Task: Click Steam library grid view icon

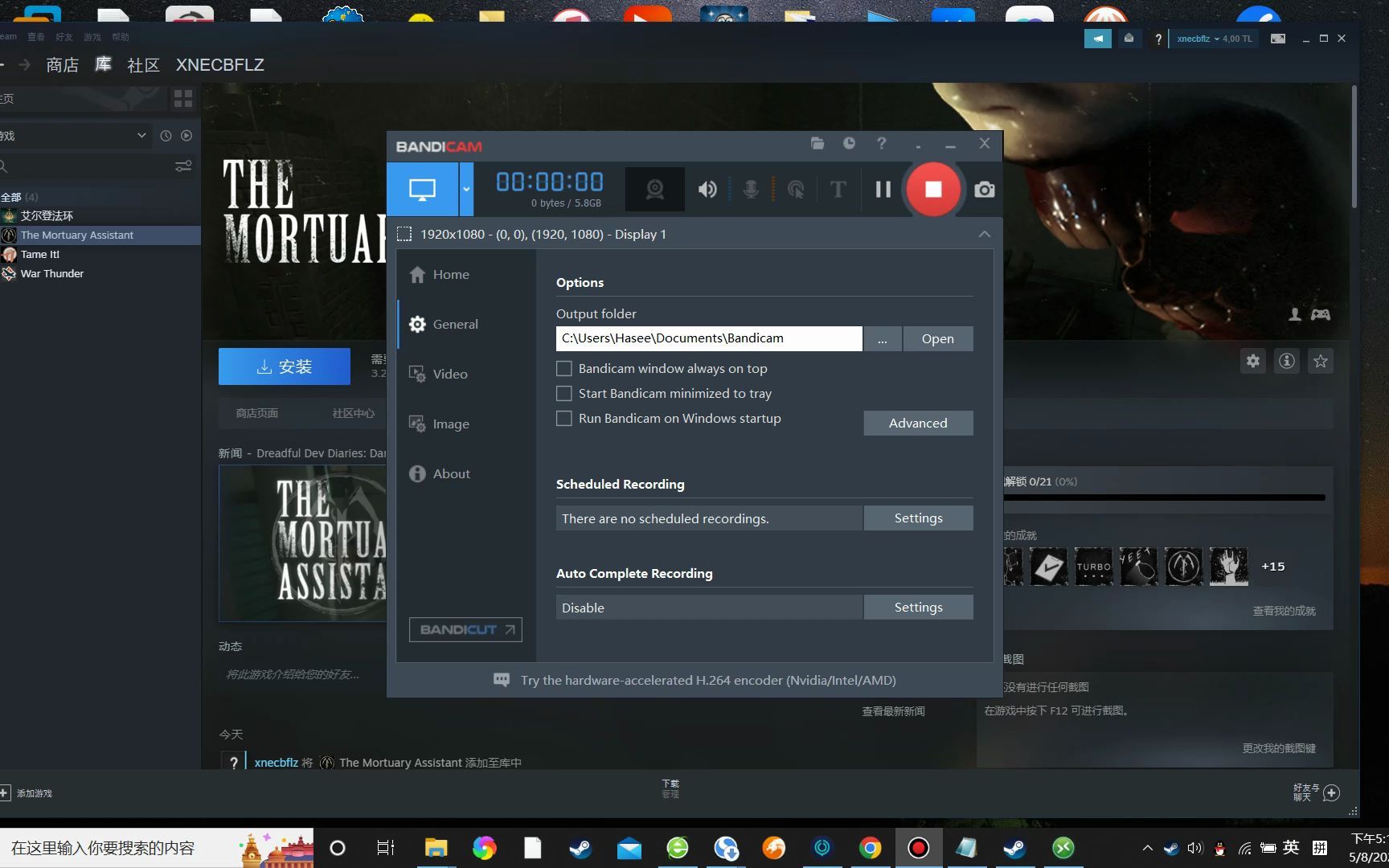Action: pyautogui.click(x=183, y=99)
